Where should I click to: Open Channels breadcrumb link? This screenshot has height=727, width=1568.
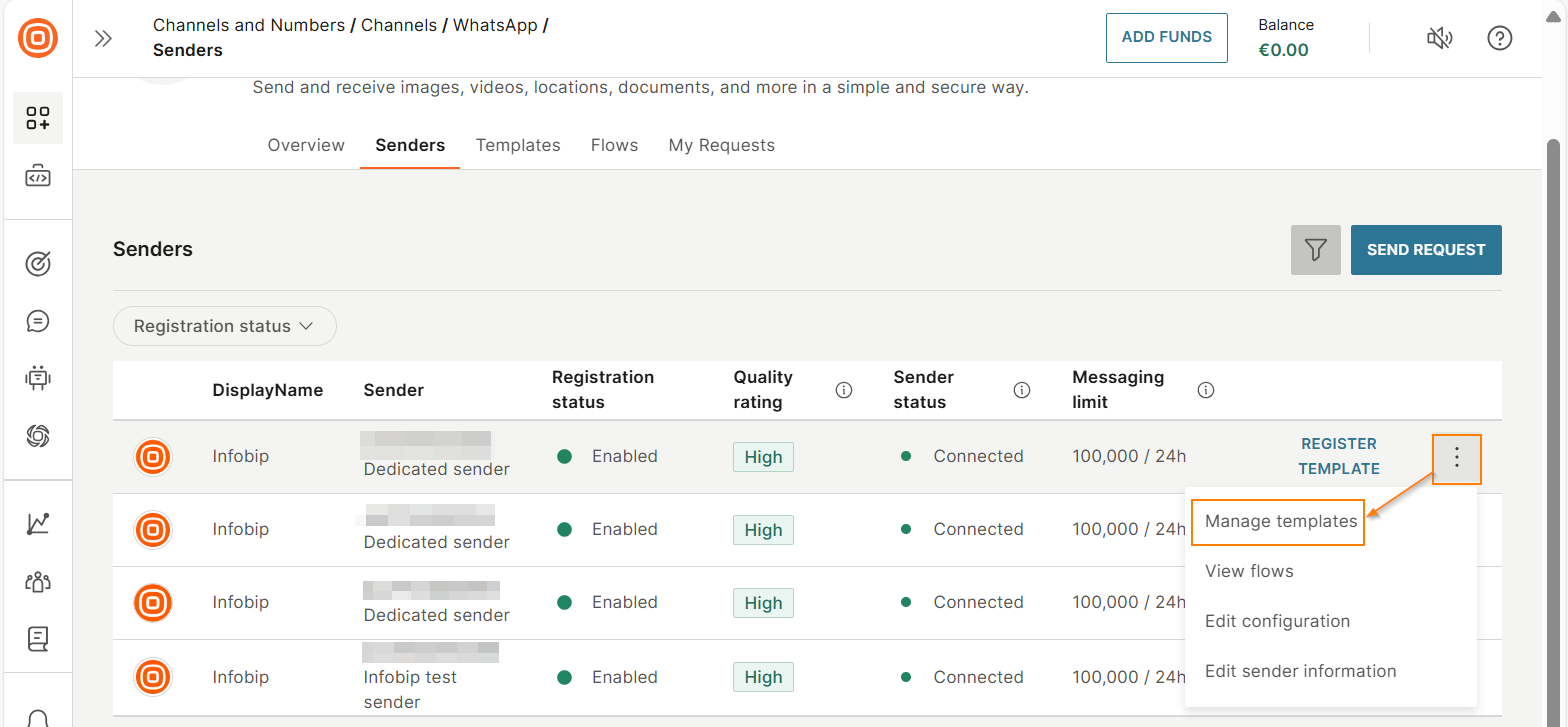point(399,25)
